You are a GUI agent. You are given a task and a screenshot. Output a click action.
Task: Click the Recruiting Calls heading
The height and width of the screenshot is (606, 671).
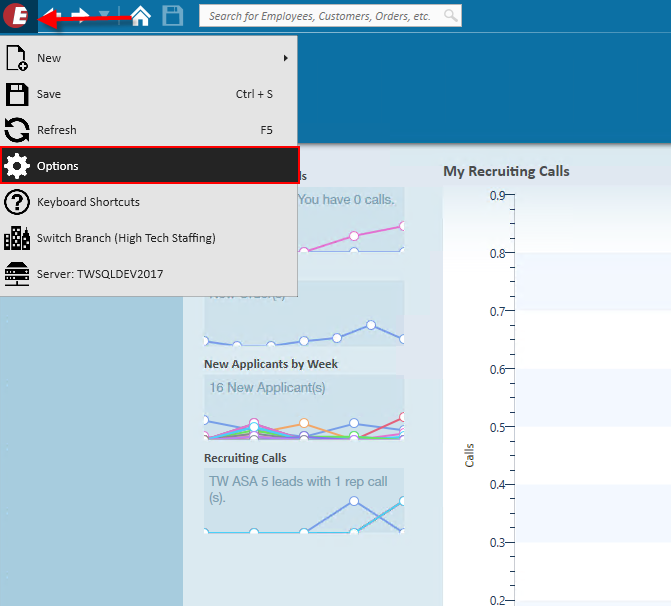[245, 458]
